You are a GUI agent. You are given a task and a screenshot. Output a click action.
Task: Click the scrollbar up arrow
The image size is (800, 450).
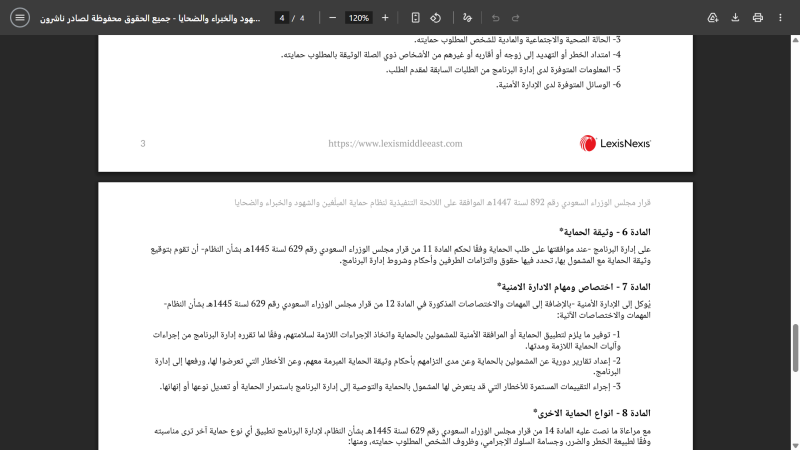(795, 40)
